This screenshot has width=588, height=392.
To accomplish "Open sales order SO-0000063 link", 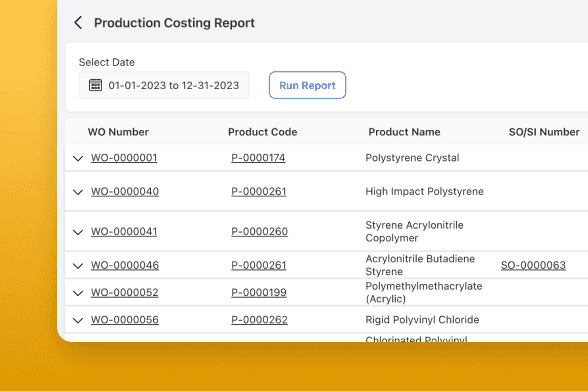I will coord(533,265).
